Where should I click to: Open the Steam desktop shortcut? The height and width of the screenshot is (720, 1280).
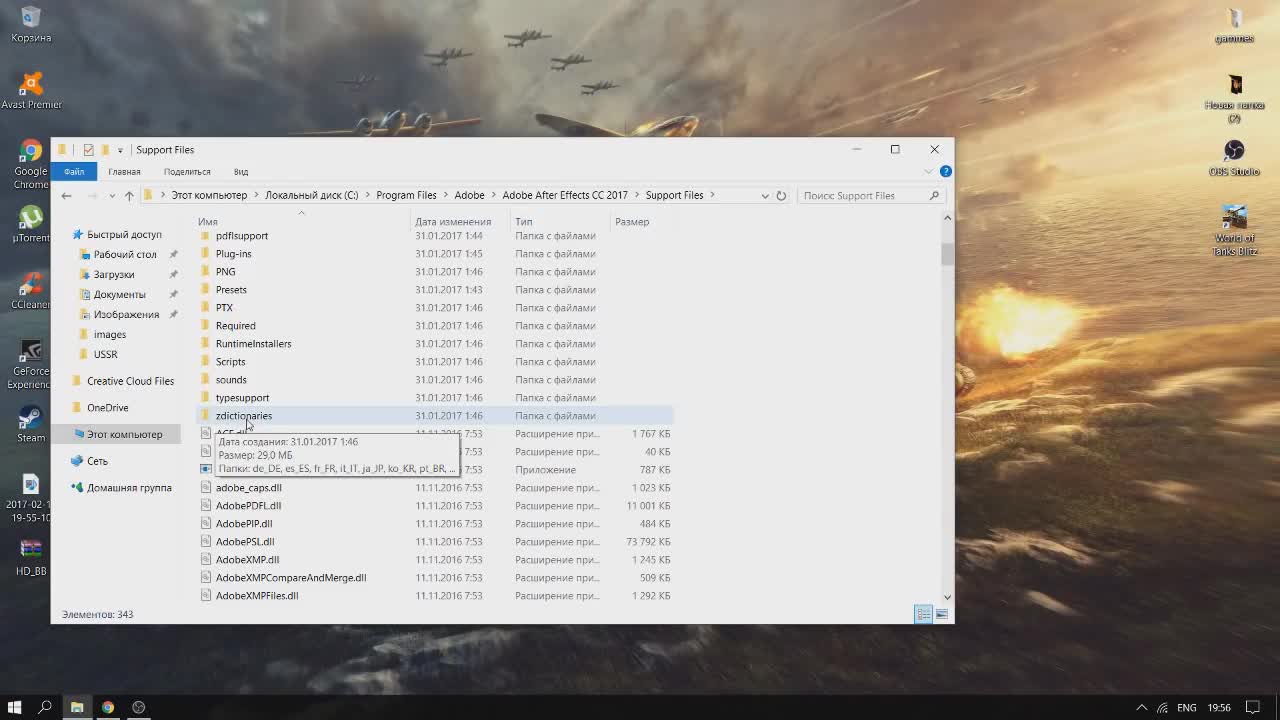click(x=31, y=424)
